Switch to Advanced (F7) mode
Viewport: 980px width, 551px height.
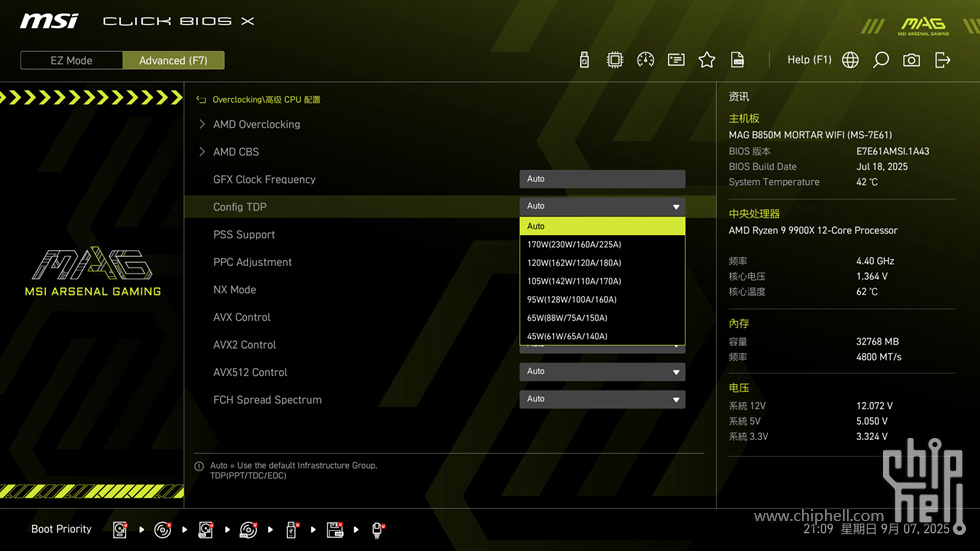tap(173, 61)
